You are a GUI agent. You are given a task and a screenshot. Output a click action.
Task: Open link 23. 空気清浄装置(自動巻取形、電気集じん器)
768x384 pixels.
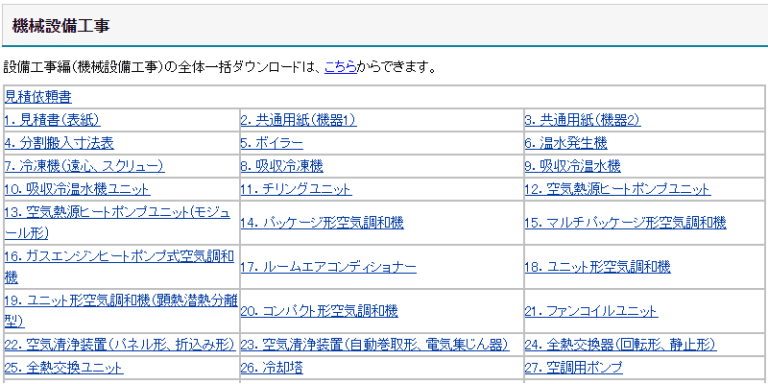375,345
